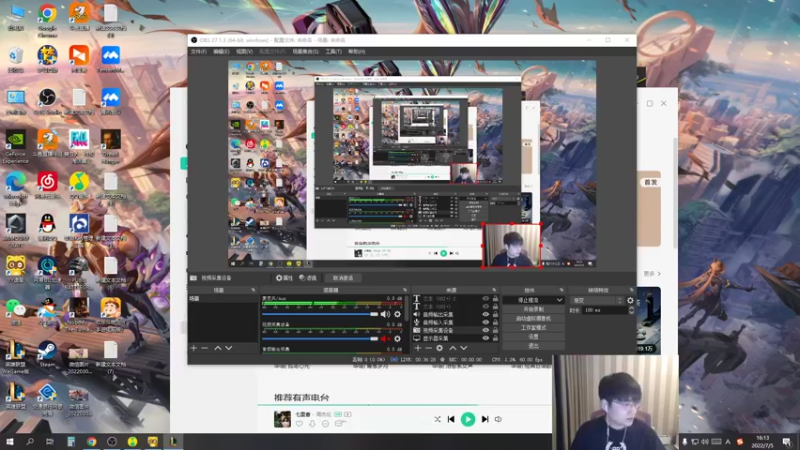The height and width of the screenshot is (450, 800).
Task: Click the transition duration input field
Action: pyautogui.click(x=606, y=310)
